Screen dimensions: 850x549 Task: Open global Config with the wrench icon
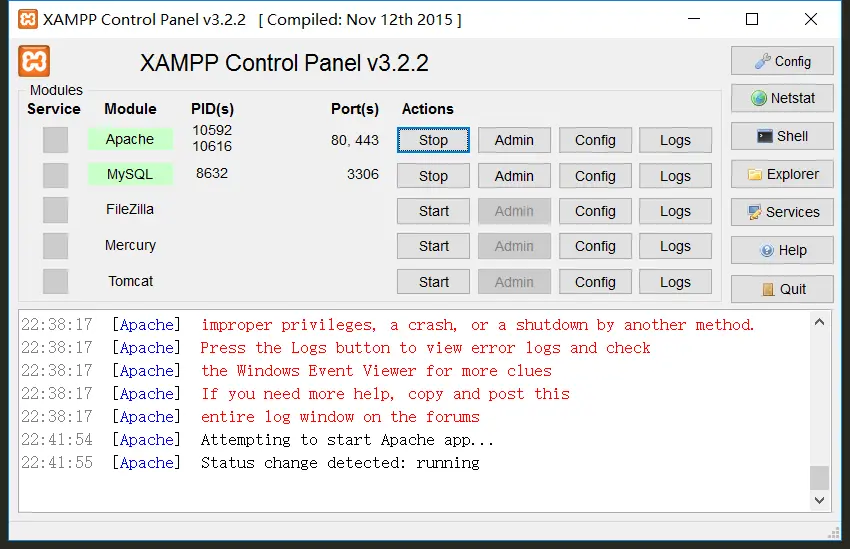click(x=782, y=61)
